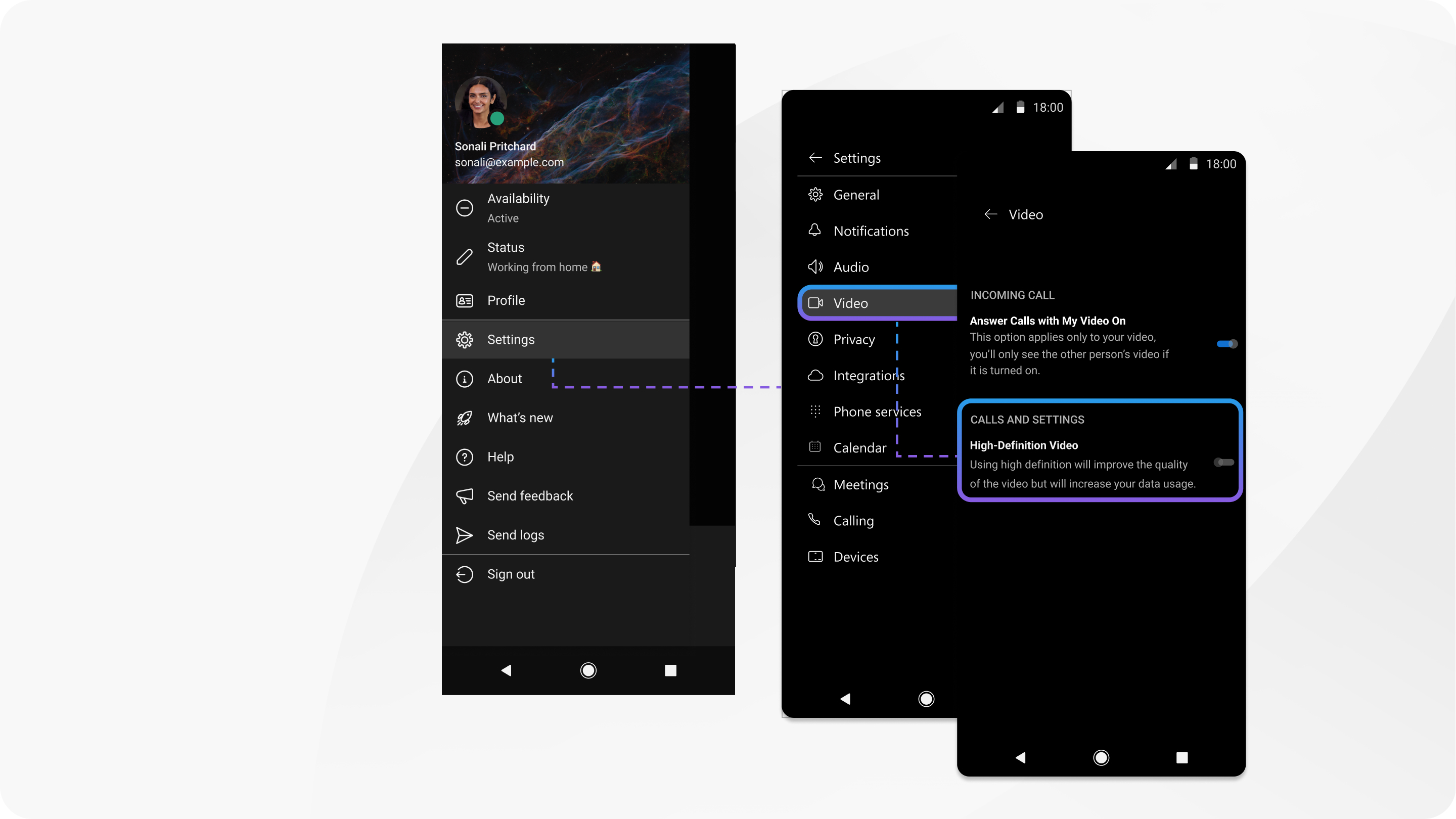Open the Privacy settings icon

coord(816,339)
